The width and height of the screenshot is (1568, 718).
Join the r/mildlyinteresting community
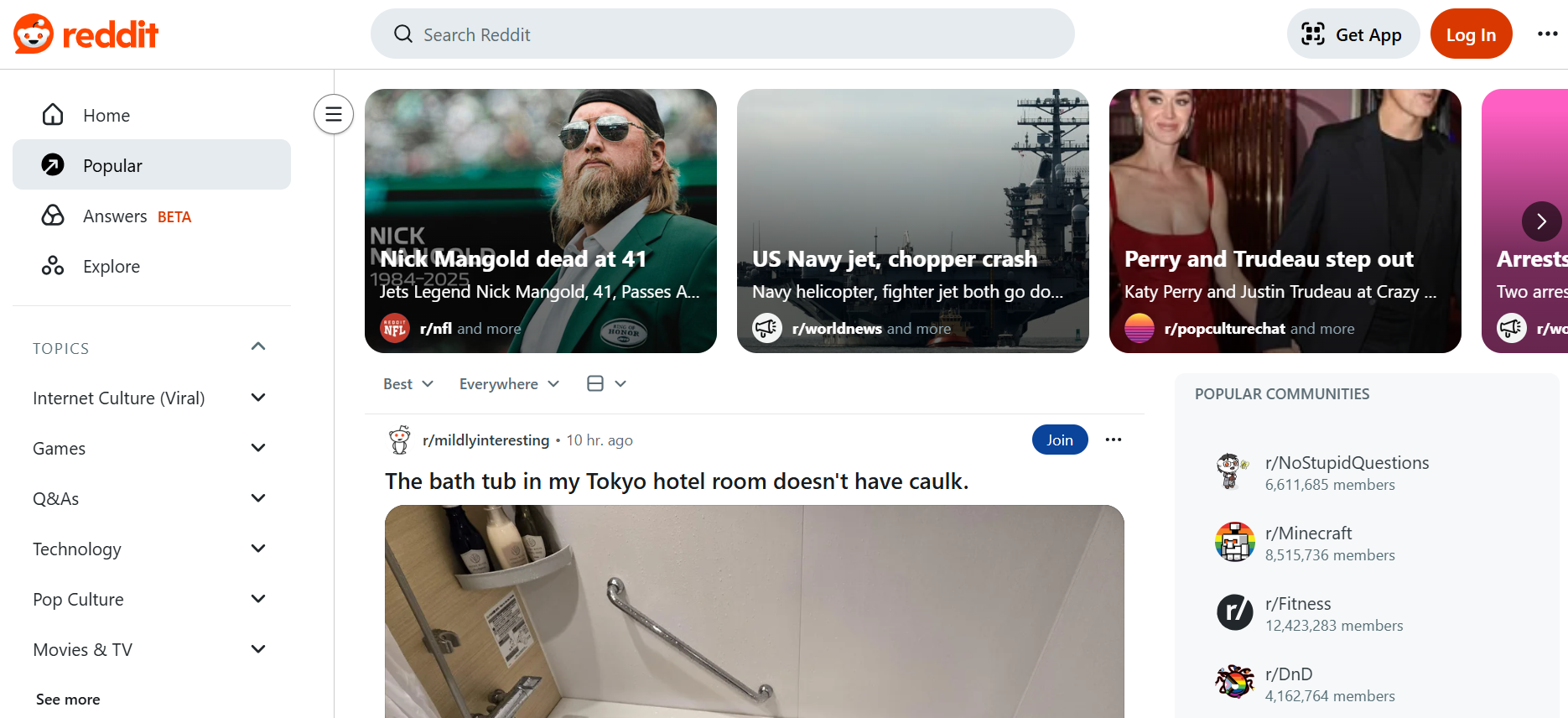point(1059,439)
